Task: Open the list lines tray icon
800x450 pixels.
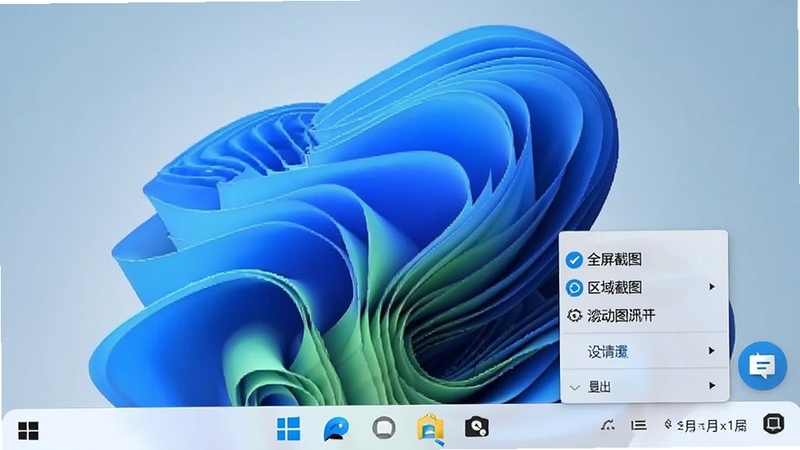Action: click(639, 425)
